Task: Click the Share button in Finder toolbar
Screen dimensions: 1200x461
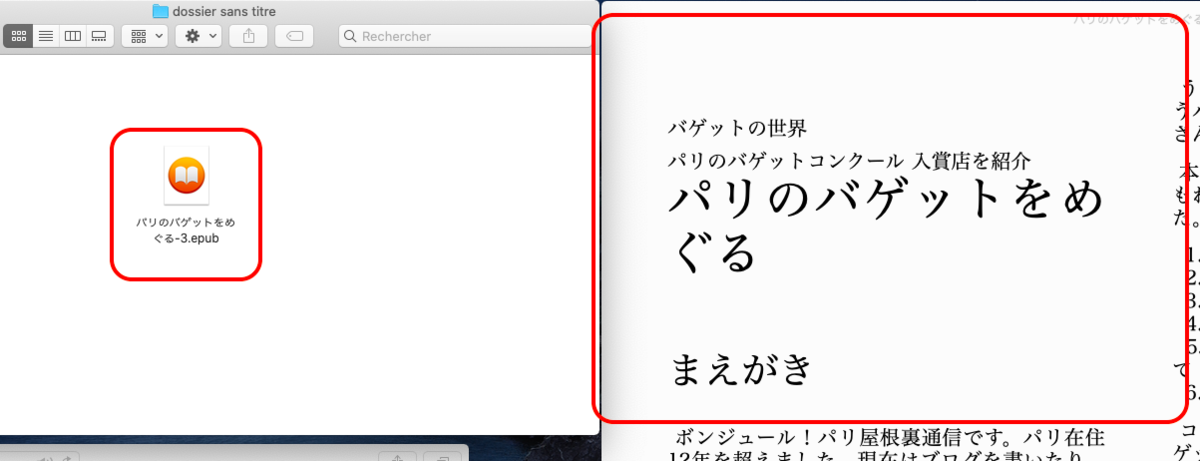Action: coord(249,35)
